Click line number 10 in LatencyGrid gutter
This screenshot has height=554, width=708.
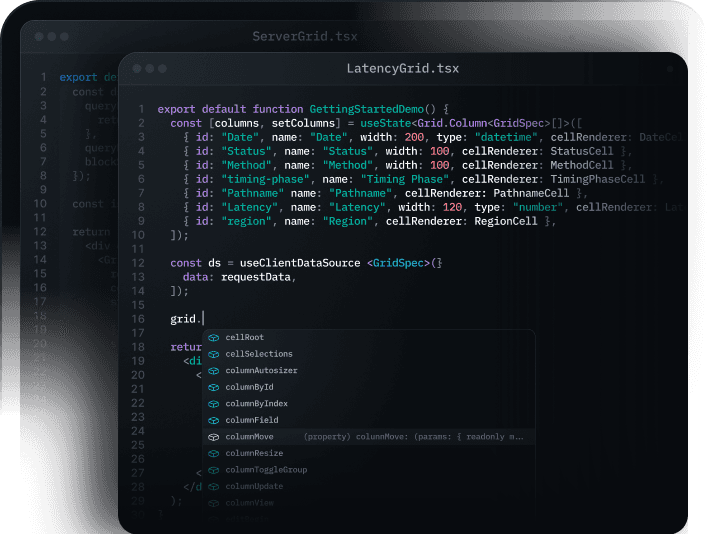pyautogui.click(x=138, y=235)
